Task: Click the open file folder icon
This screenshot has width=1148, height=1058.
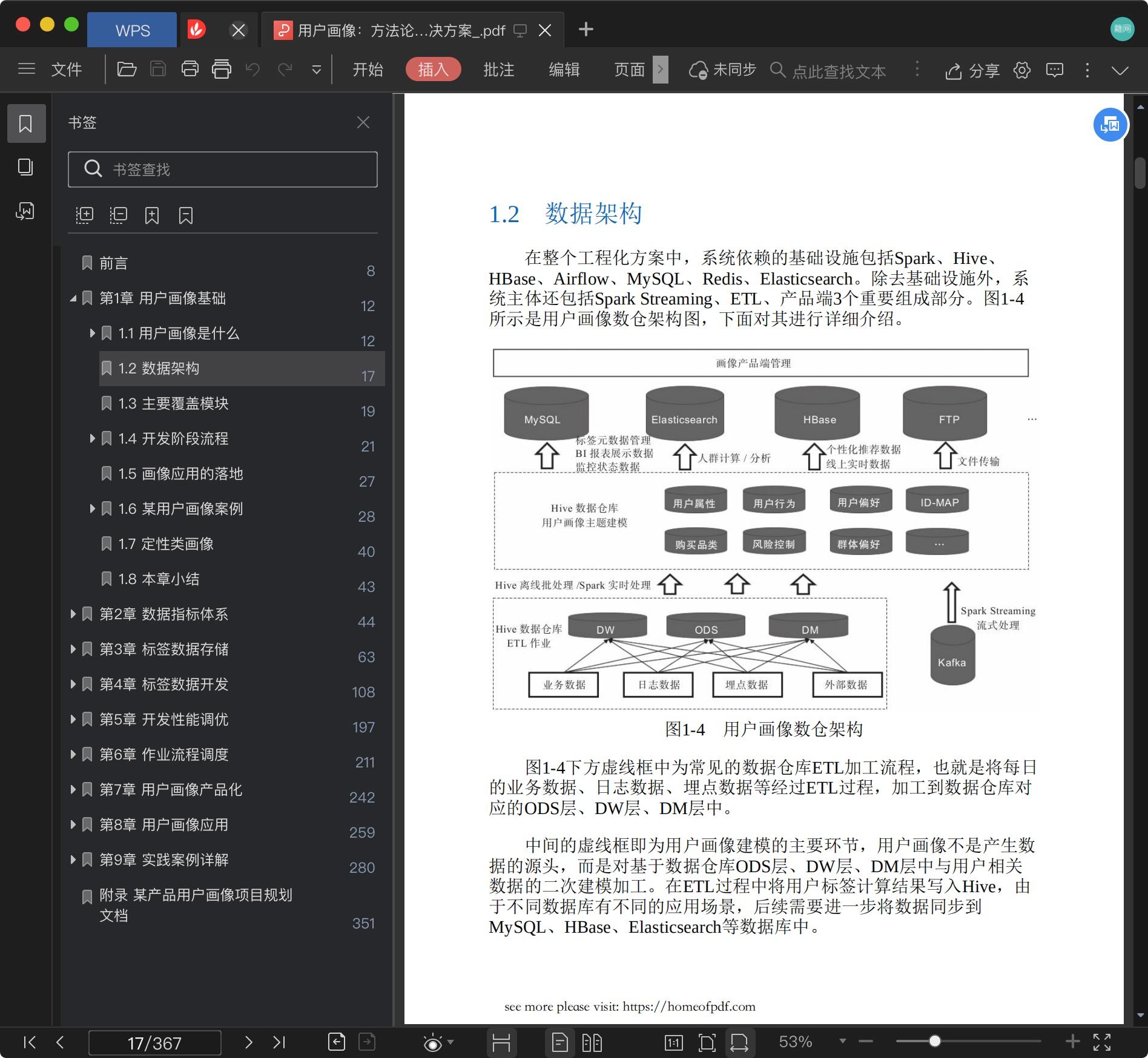Action: pos(127,69)
